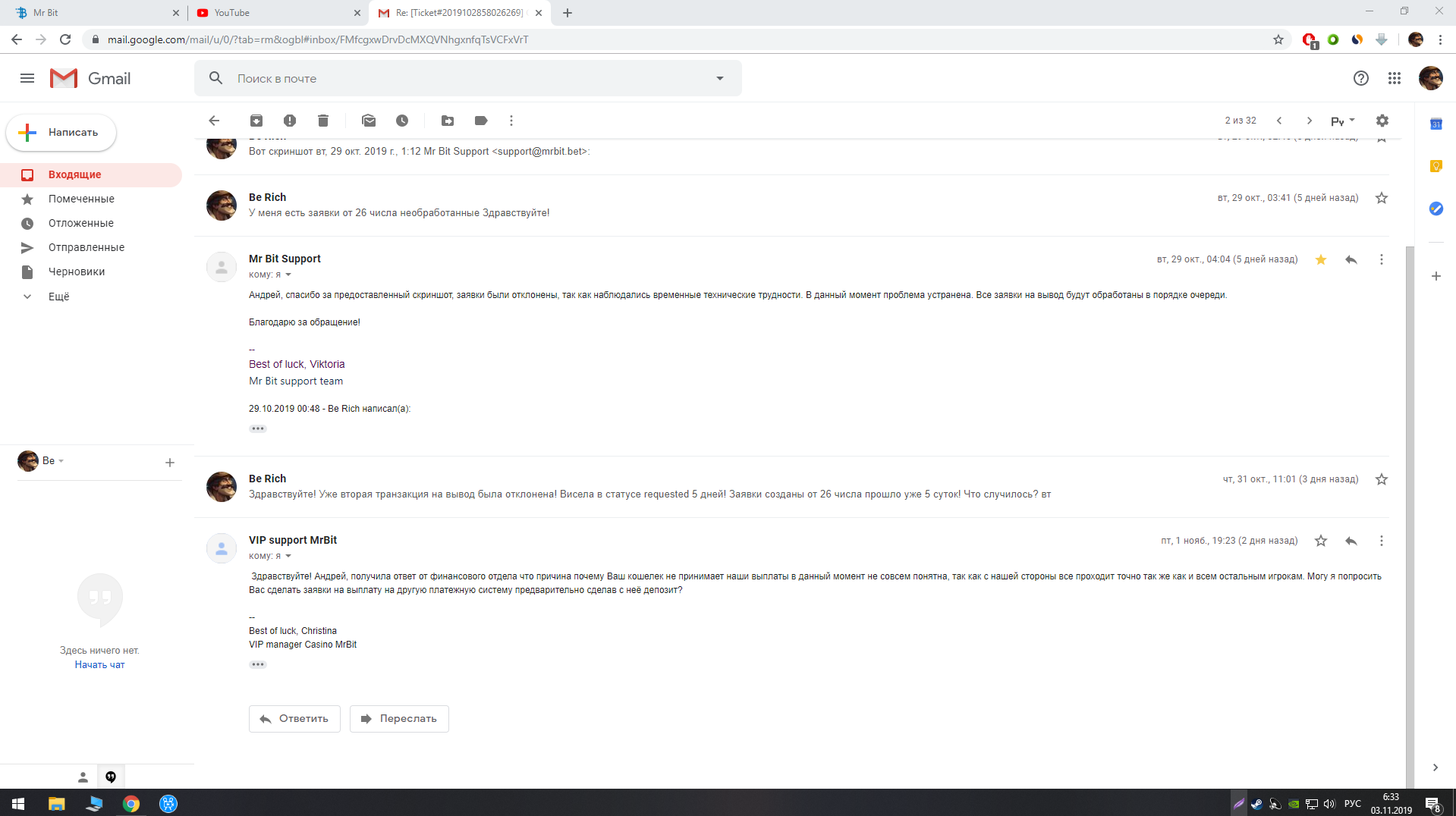This screenshot has height=816, width=1456.
Task: Start a new Hangouts conversation plus
Action: tap(170, 463)
